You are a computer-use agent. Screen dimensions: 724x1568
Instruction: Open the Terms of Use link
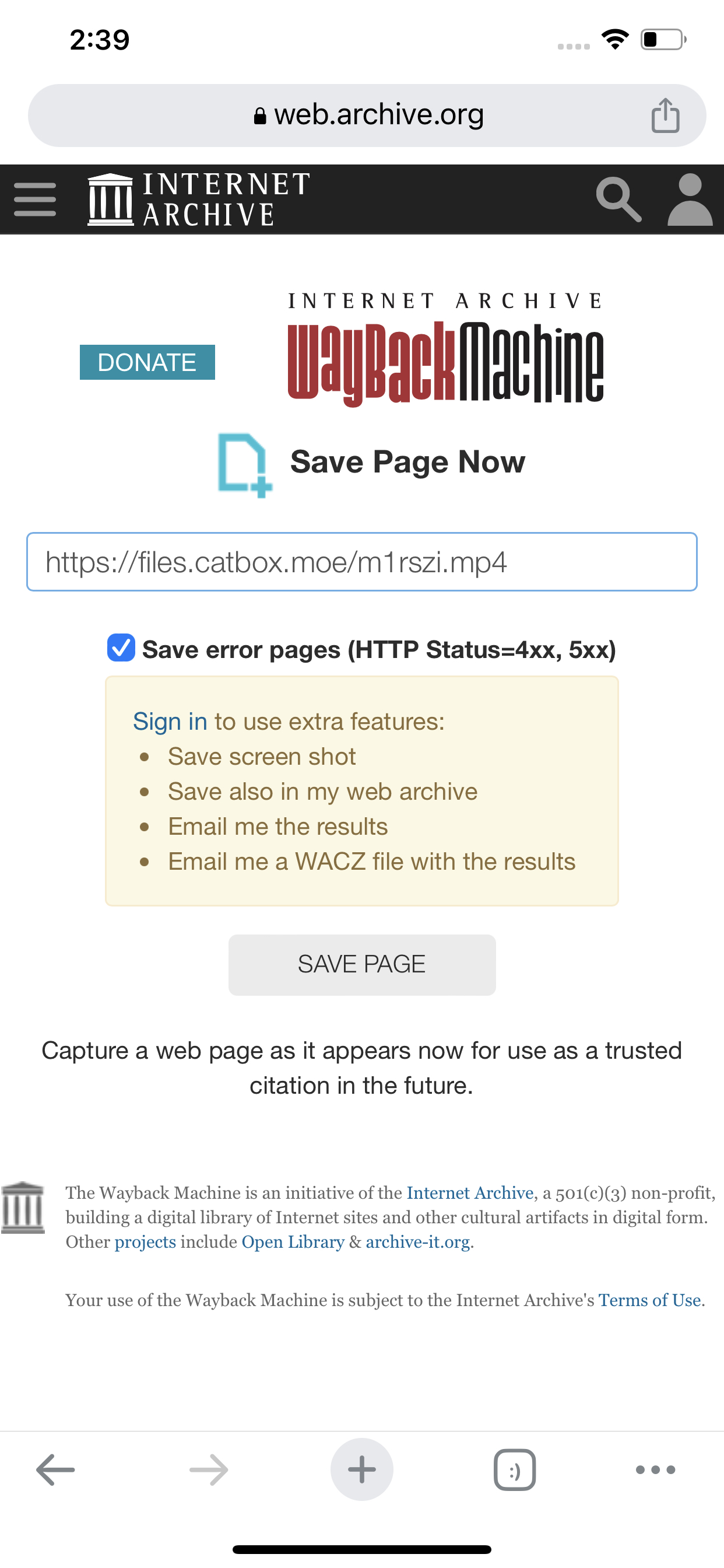point(650,1300)
